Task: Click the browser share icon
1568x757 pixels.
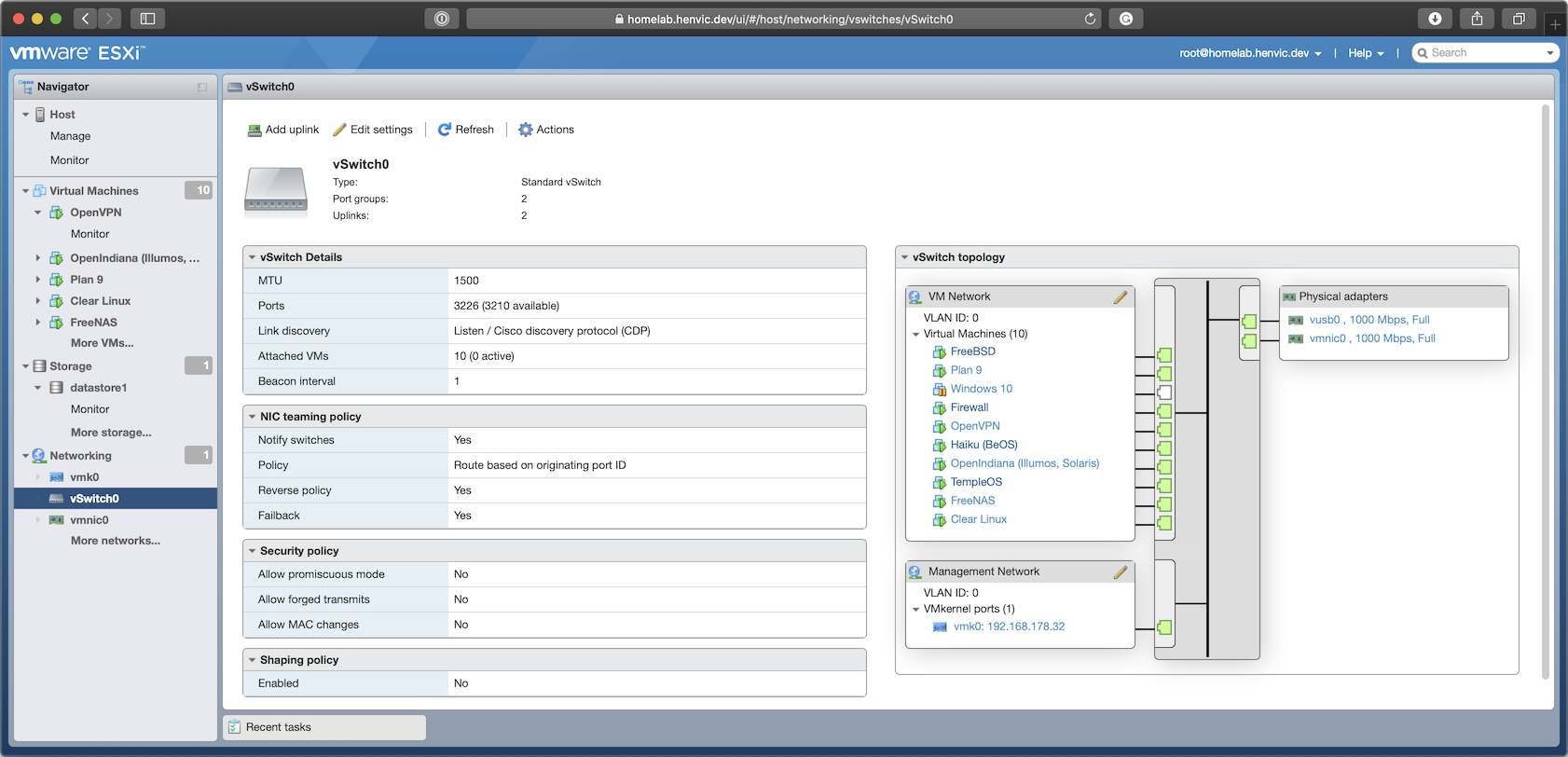Action: (1477, 19)
